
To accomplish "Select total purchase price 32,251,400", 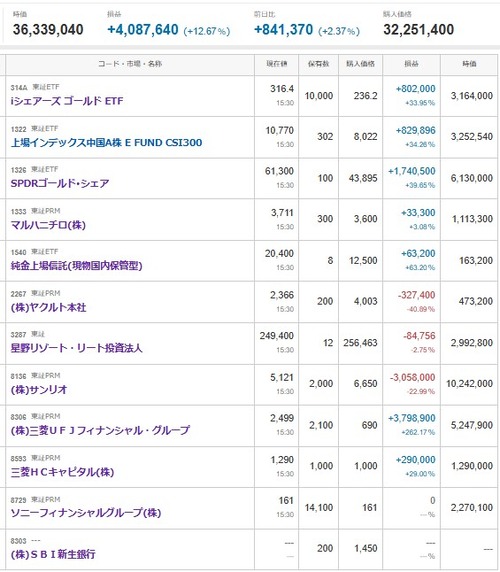I will 419,30.
